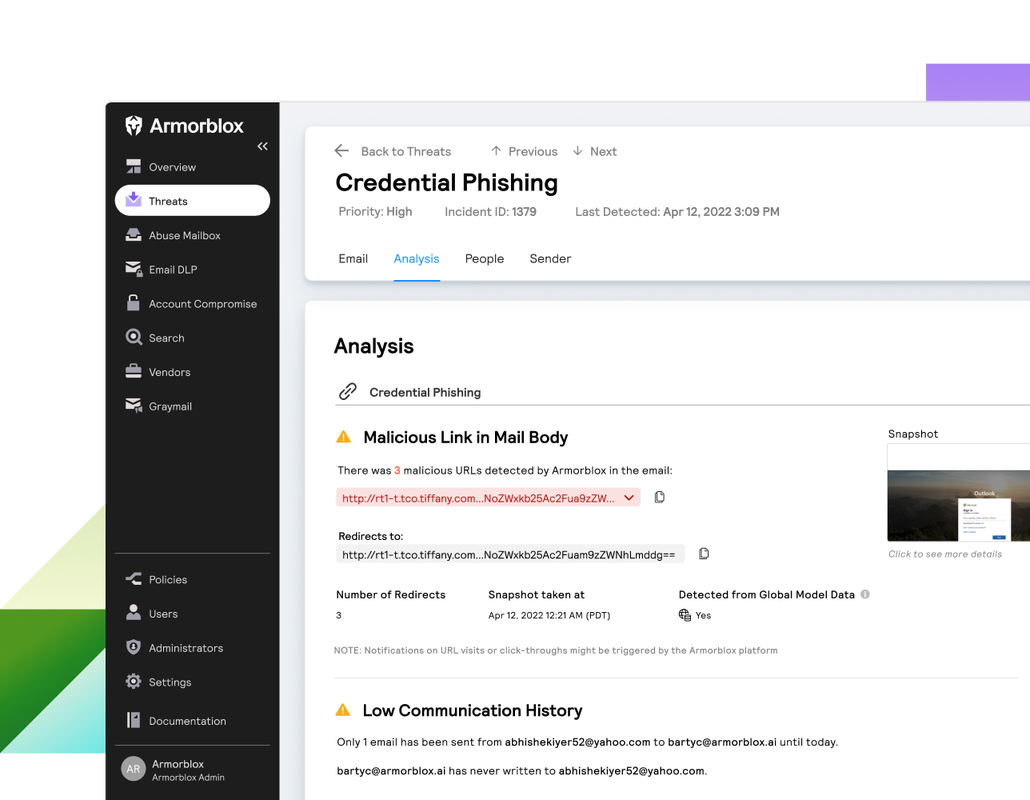Copy the malicious URL via clipboard icon

660,497
